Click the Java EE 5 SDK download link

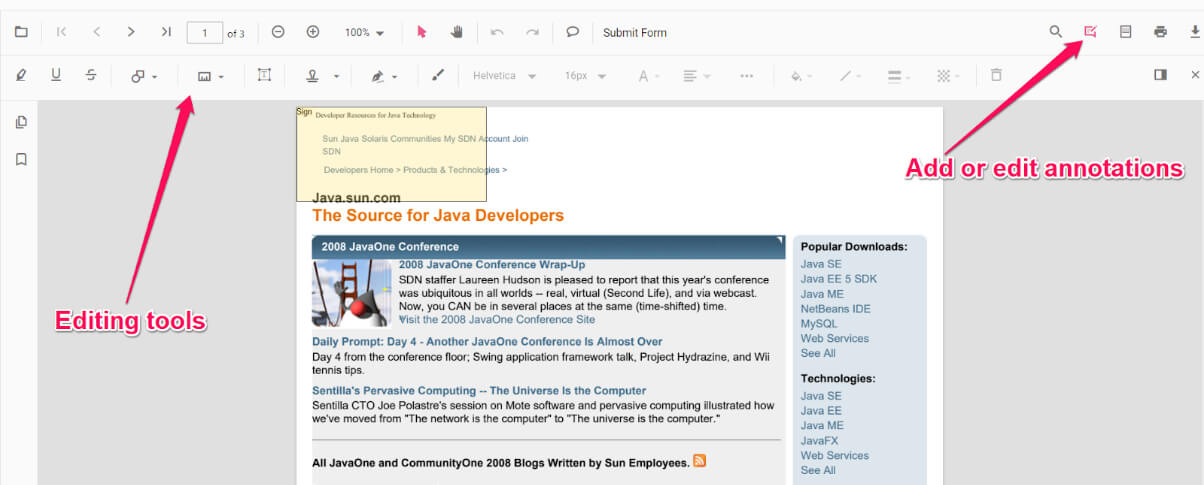[x=839, y=279]
